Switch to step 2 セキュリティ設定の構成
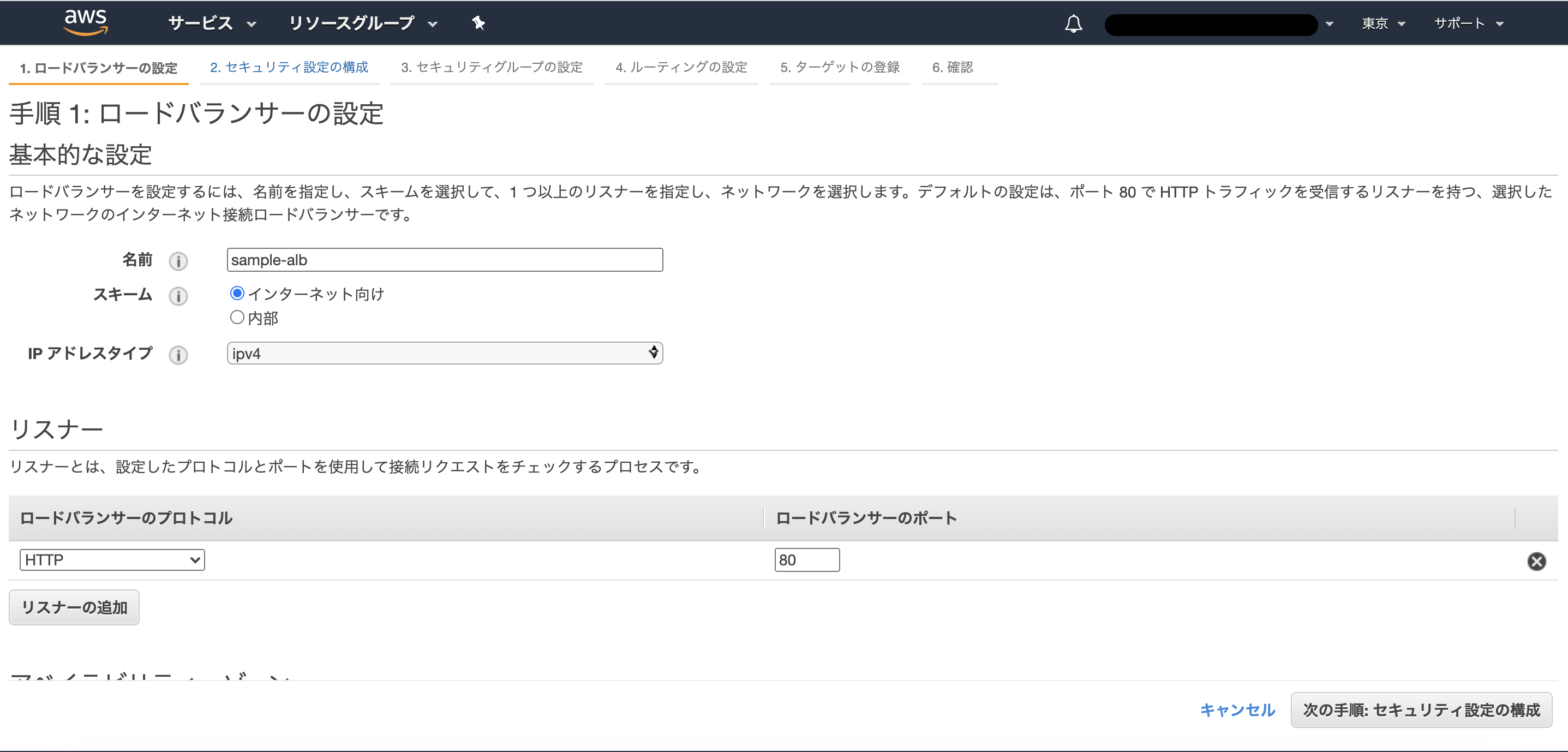The image size is (1568, 752). click(x=289, y=68)
